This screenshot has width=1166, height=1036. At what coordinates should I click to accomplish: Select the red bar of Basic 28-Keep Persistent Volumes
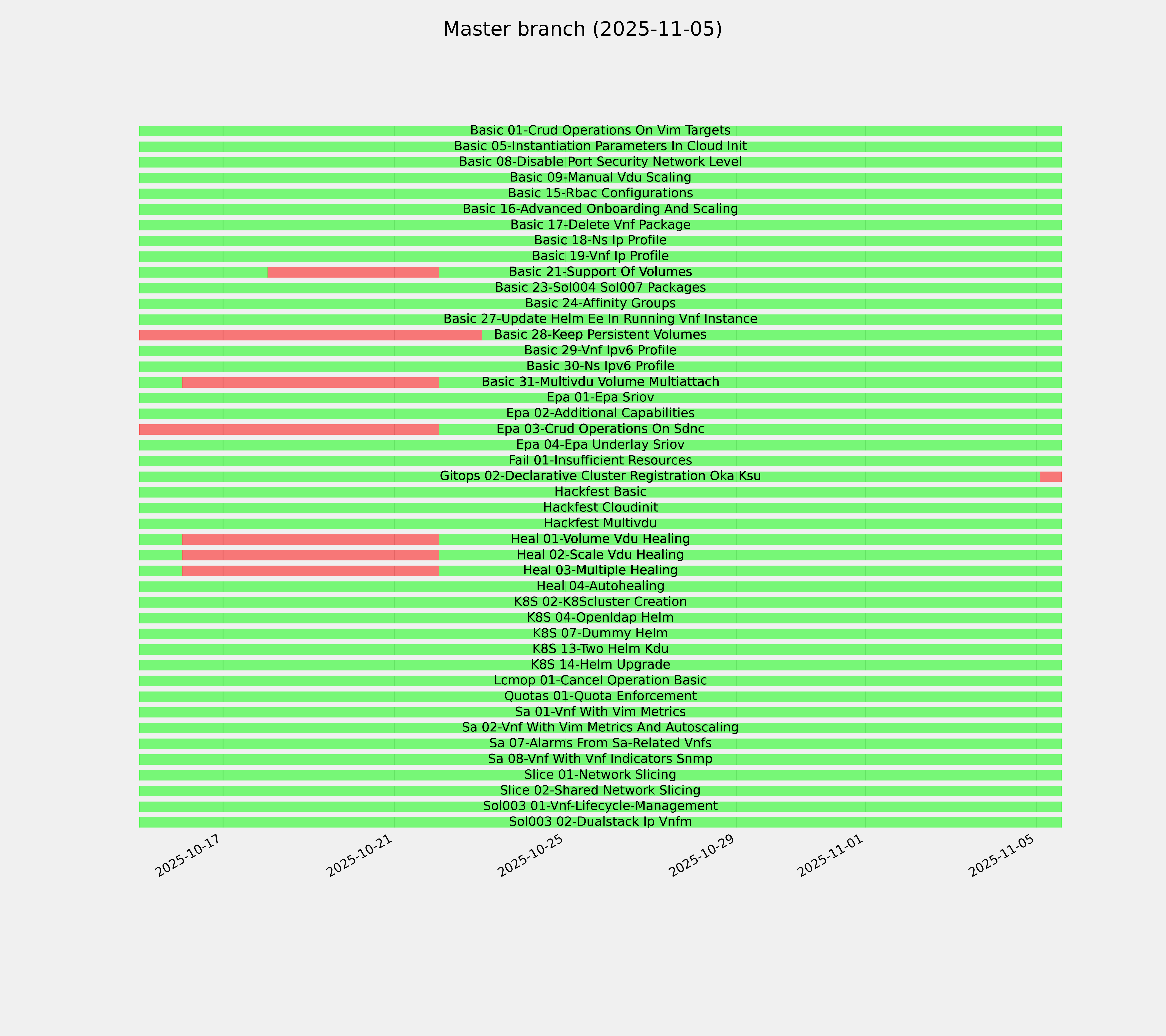(x=310, y=335)
